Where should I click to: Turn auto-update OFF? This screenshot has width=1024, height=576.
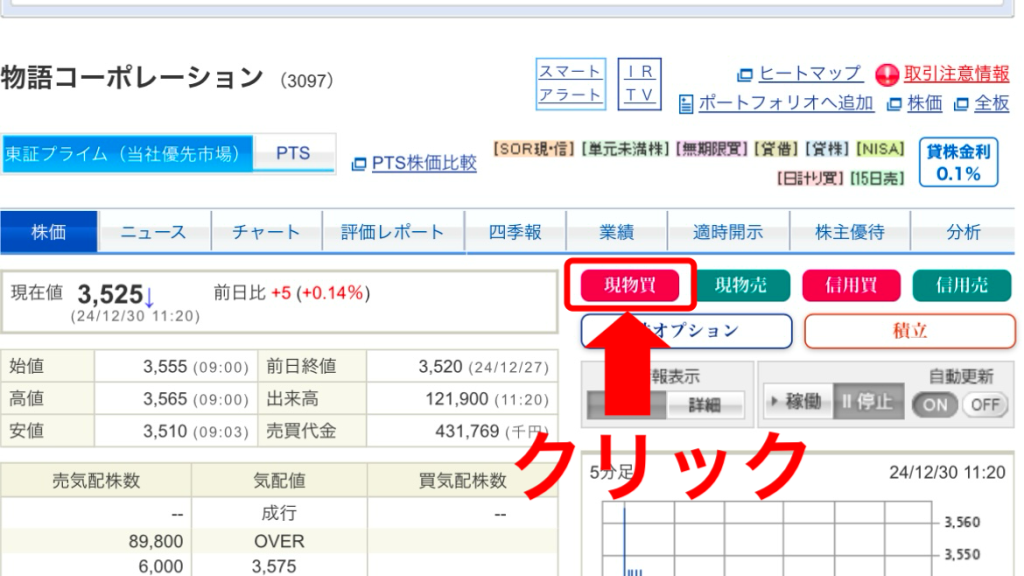pos(985,404)
